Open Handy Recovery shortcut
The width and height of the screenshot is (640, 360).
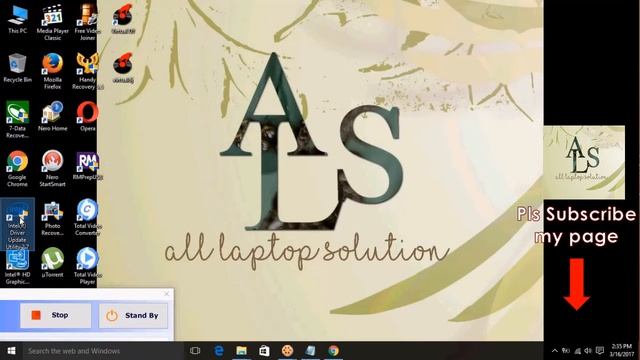point(87,71)
